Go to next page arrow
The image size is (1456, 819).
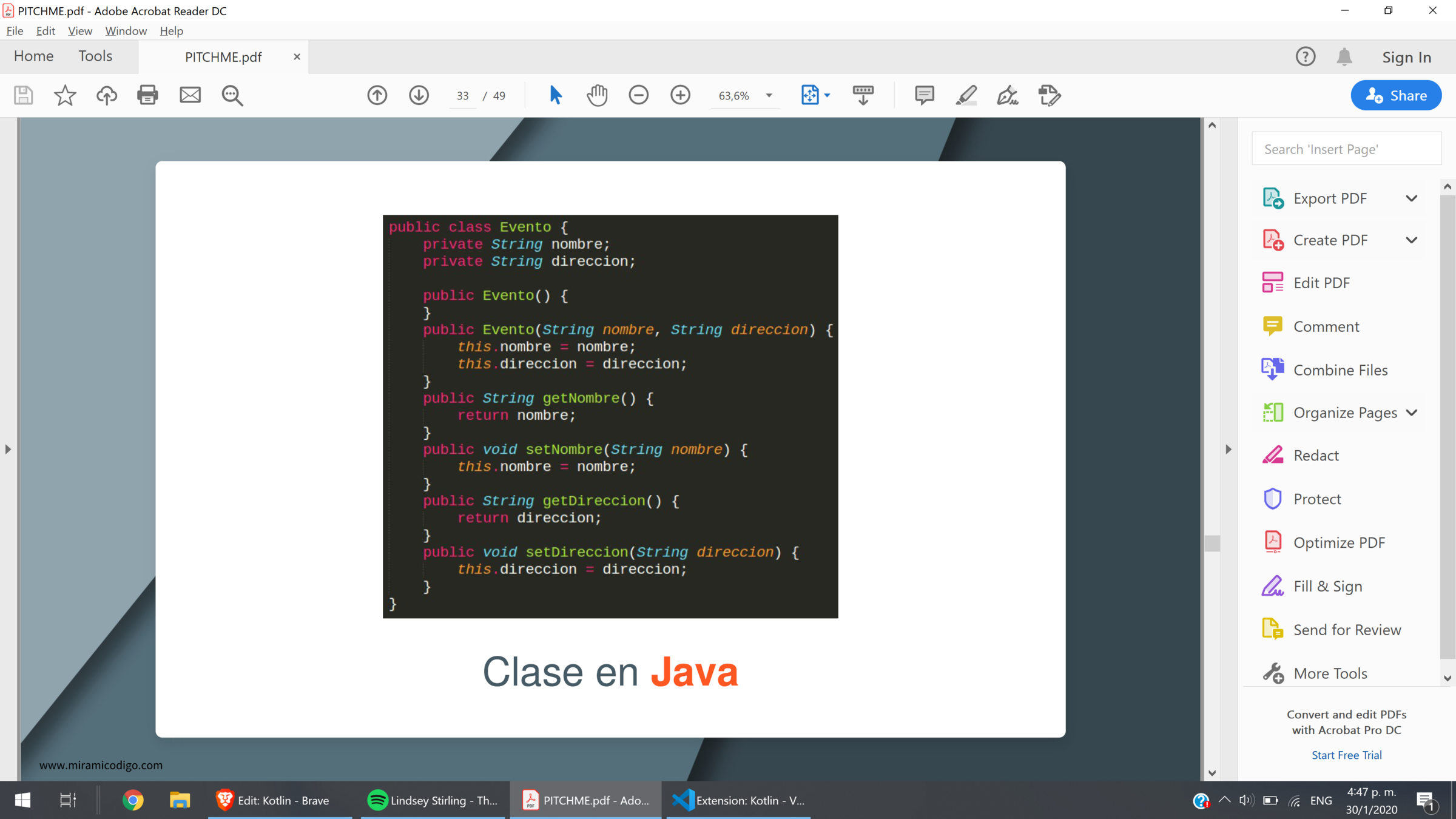[419, 95]
